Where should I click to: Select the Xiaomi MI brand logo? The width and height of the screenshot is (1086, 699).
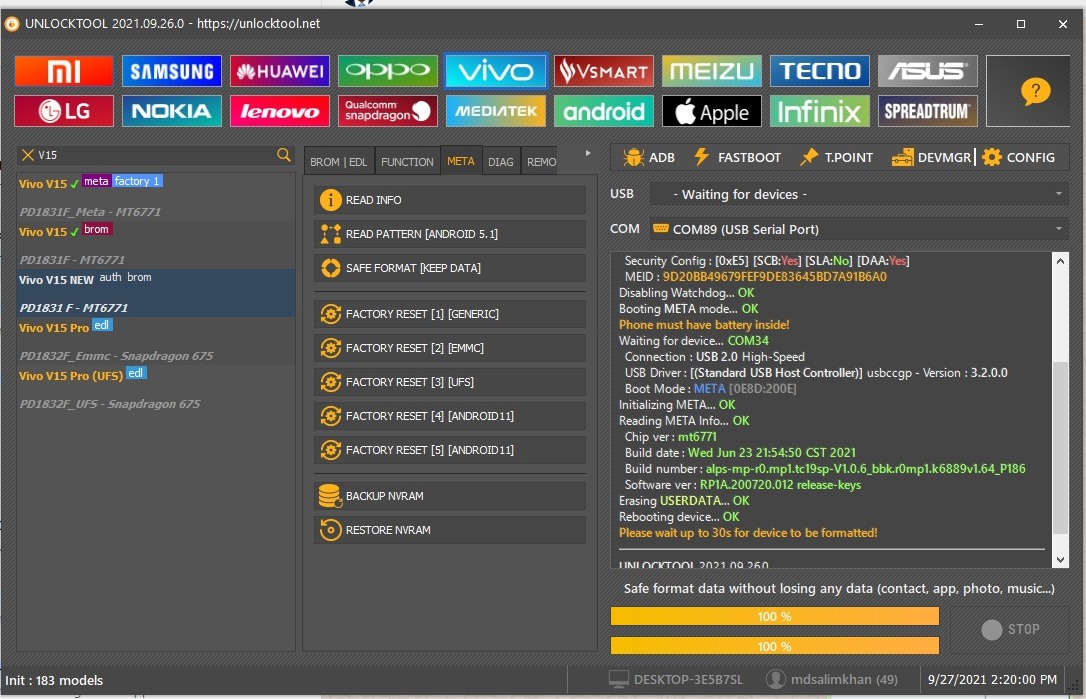pyautogui.click(x=64, y=71)
